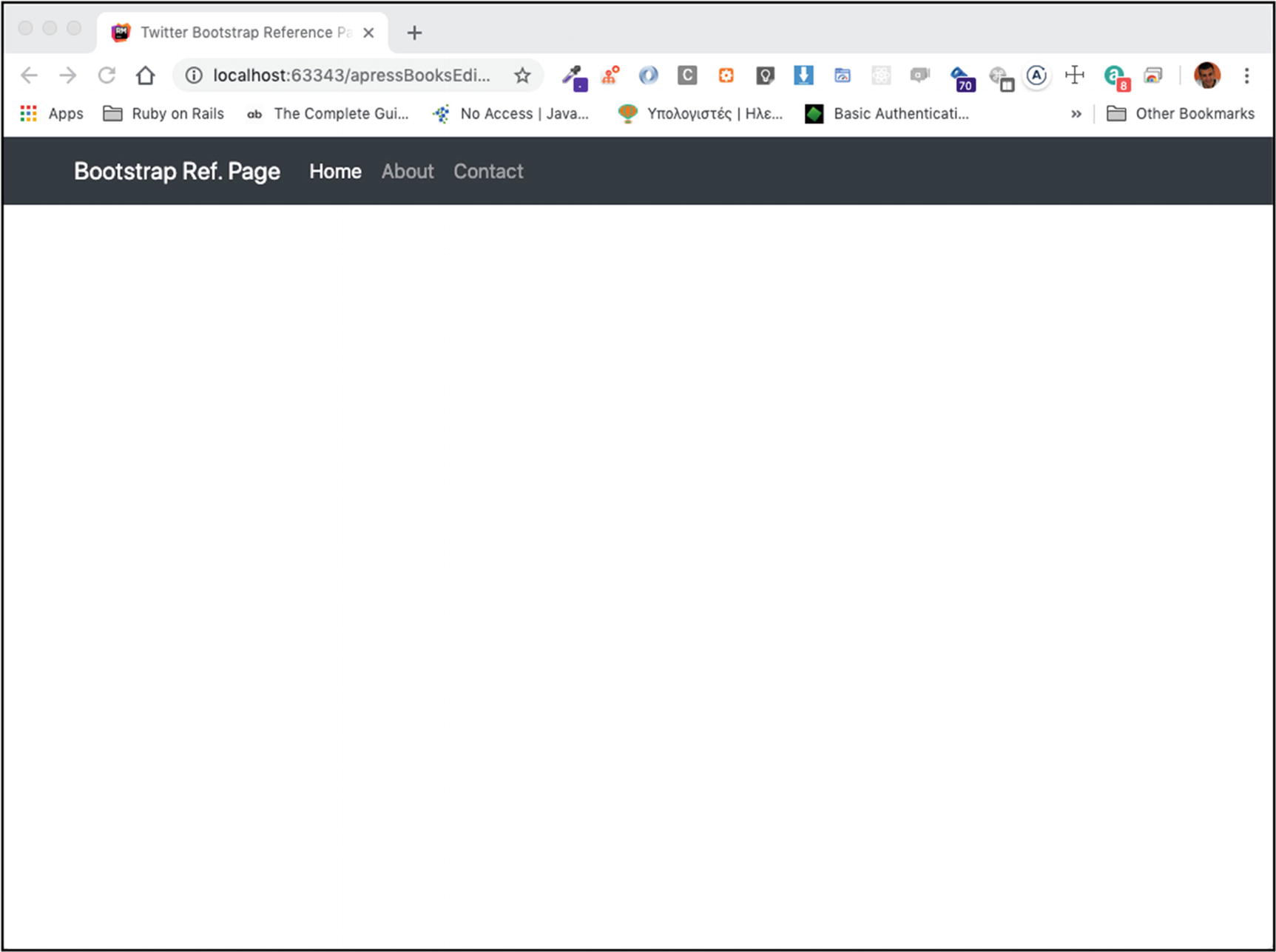Click the localhost address bar

pos(351,75)
